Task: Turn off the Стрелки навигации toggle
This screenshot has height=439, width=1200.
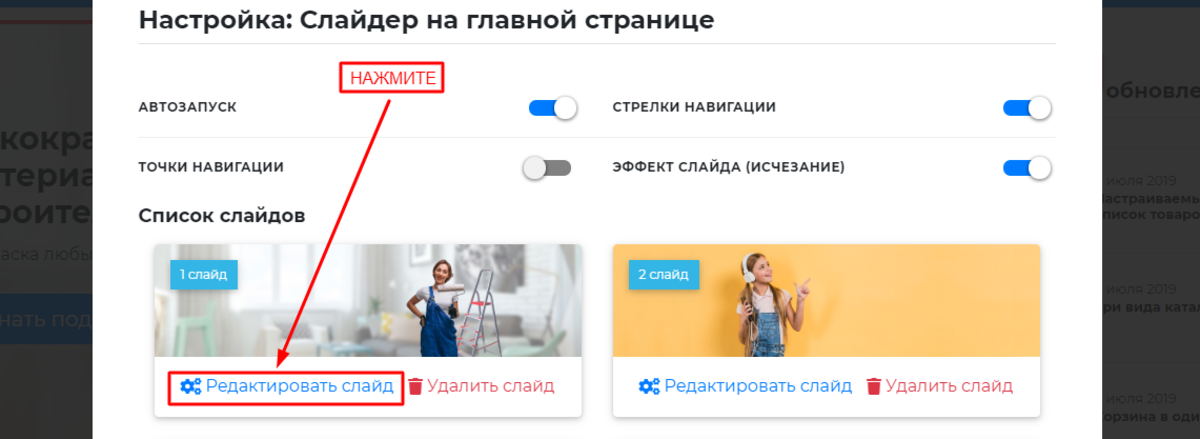Action: coord(1027,108)
